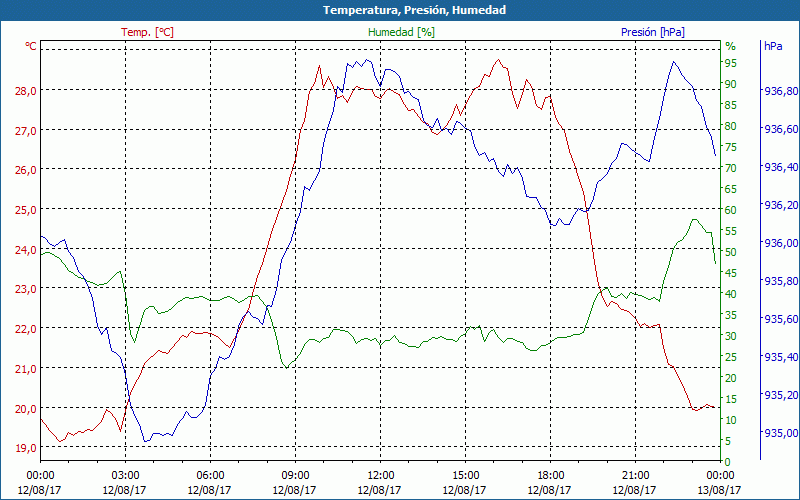This screenshot has height=500, width=800.
Task: Pick the 19,0 temperature axis value
Action: pyautogui.click(x=26, y=447)
